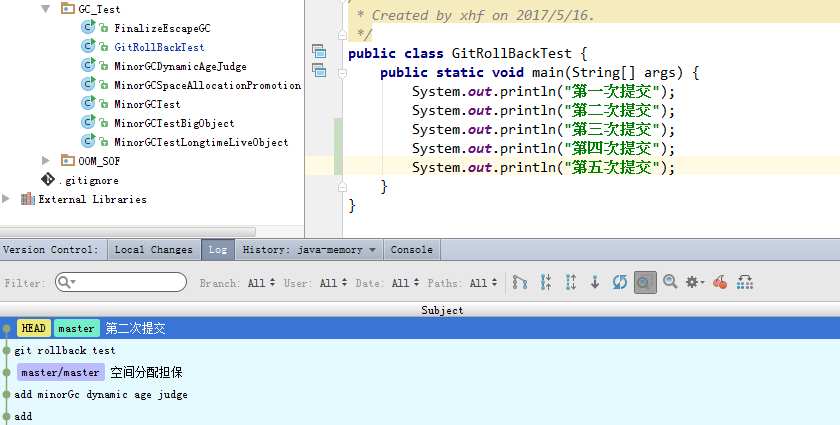Collapse the comment block fold marker
This screenshot has width=840, height=425.
[x=343, y=35]
